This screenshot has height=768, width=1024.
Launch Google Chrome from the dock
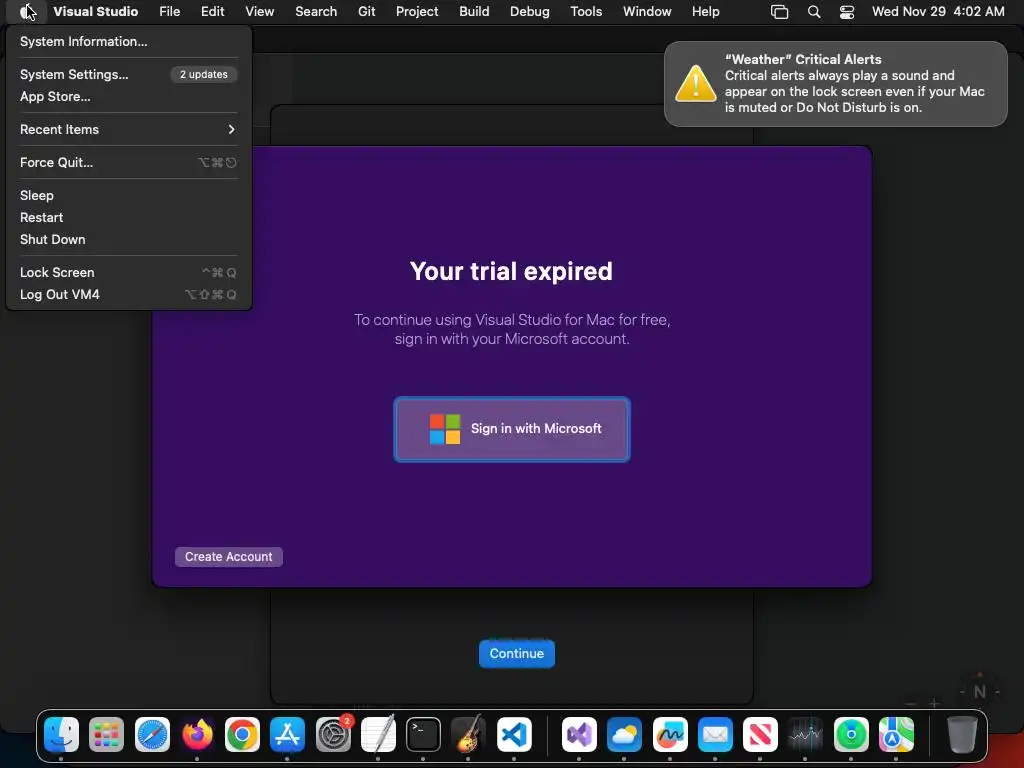pos(242,735)
